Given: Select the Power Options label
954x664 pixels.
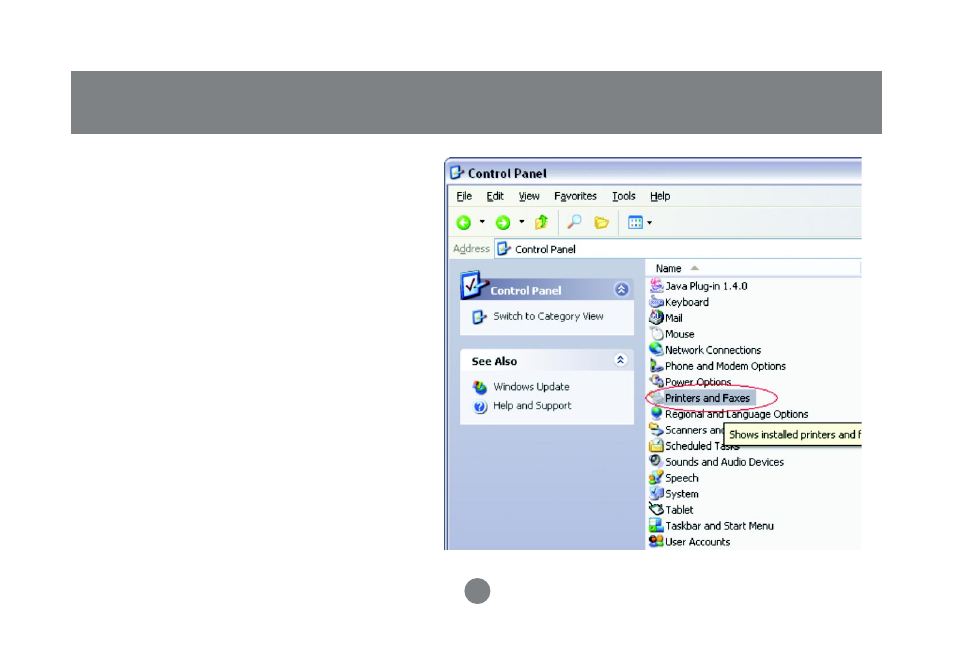Looking at the screenshot, I should (698, 382).
